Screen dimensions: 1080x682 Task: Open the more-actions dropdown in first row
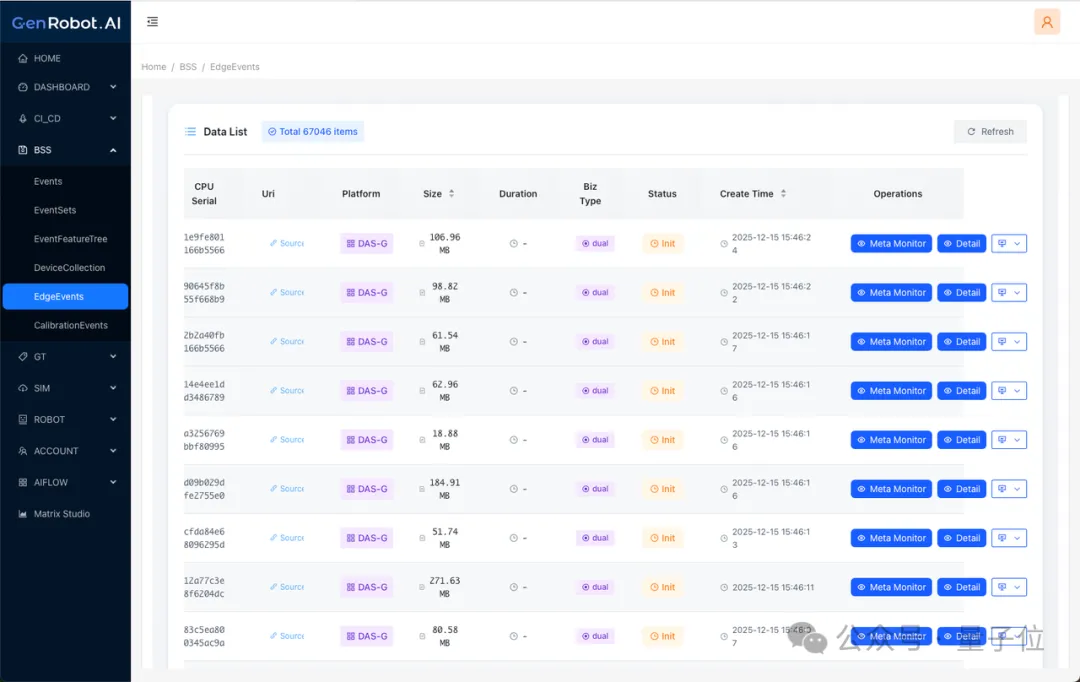point(1008,243)
